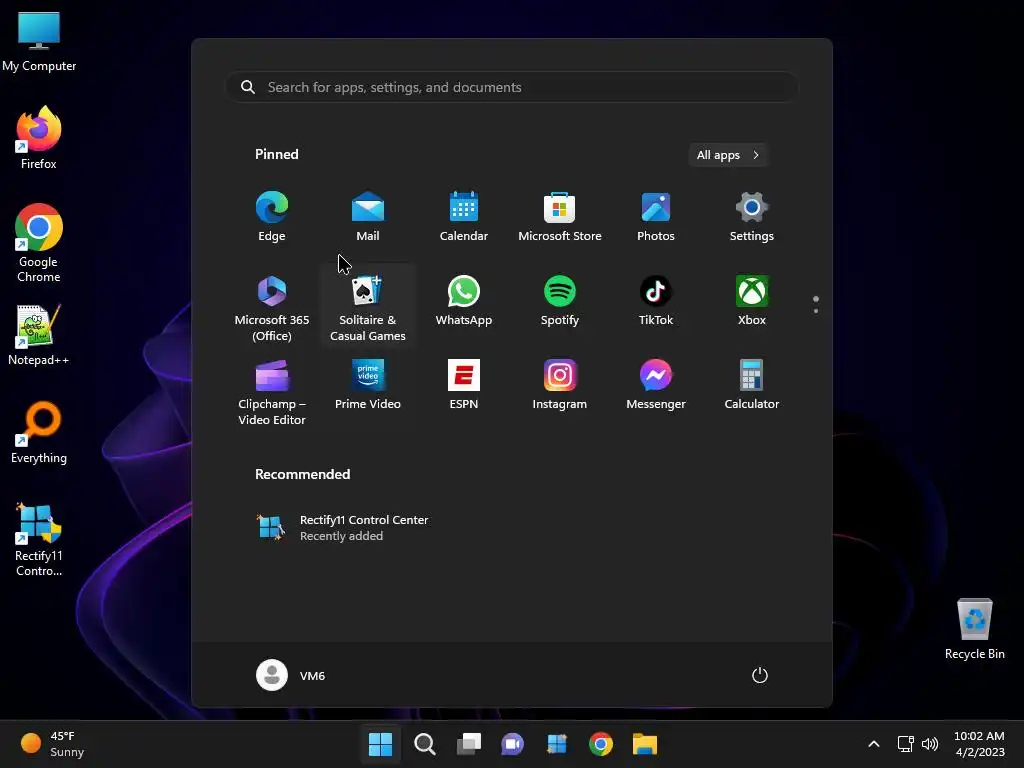Open the VM6 user account menu
This screenshot has width=1024, height=768.
pyautogui.click(x=291, y=675)
